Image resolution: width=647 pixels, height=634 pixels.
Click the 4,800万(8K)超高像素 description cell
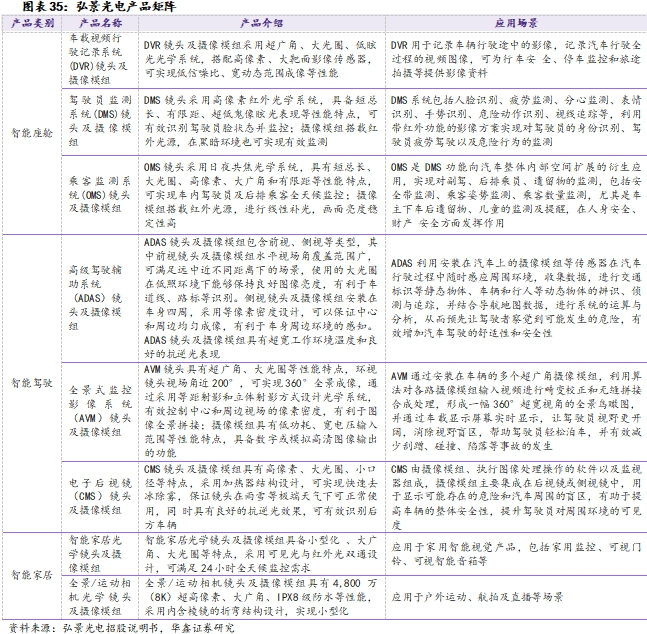[x=262, y=597]
